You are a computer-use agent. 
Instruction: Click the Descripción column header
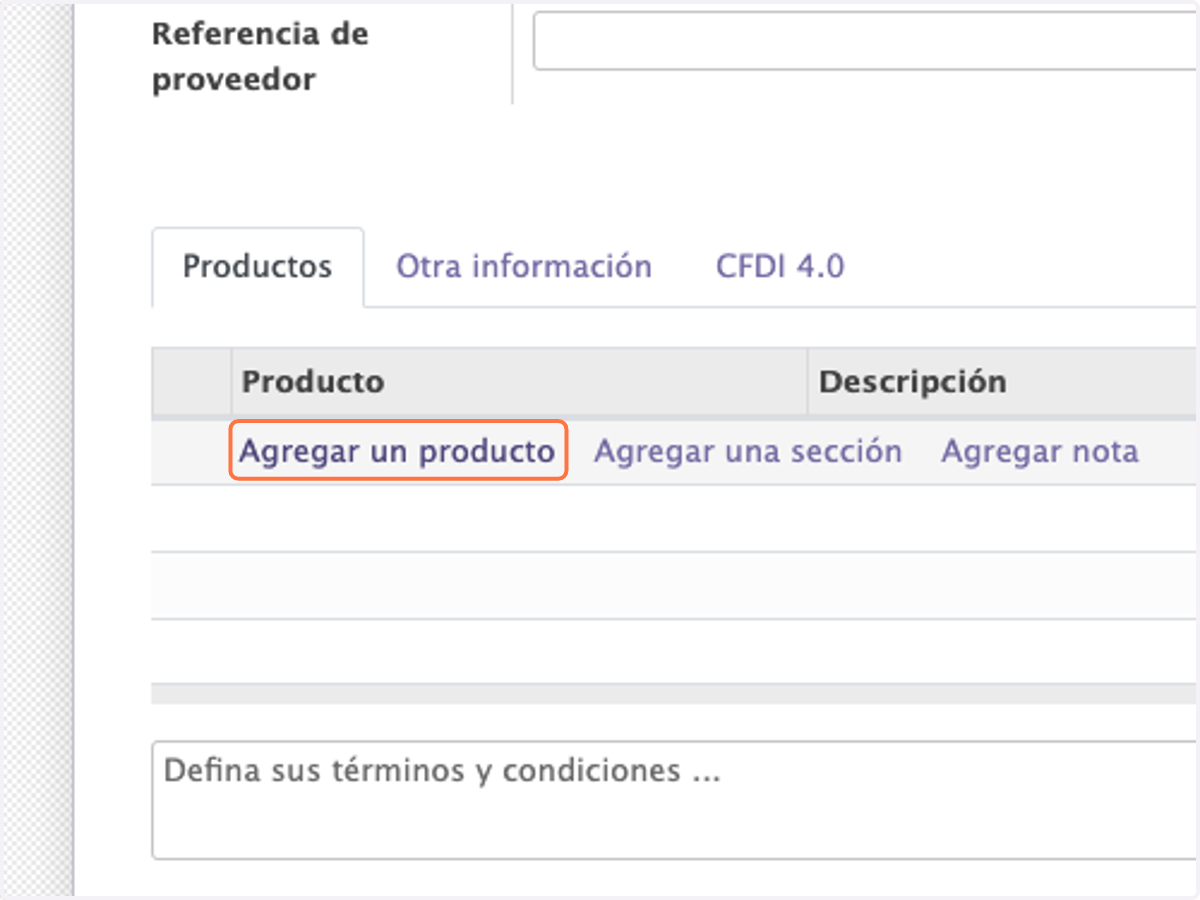pos(1003,382)
